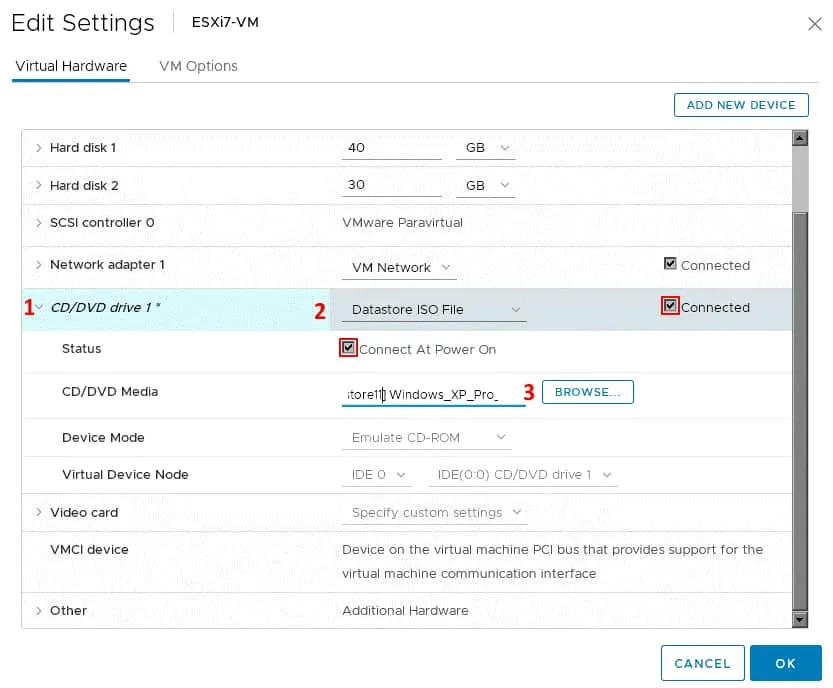
Task: Click the BROWSE button for CD/DVD media
Action: 587,392
